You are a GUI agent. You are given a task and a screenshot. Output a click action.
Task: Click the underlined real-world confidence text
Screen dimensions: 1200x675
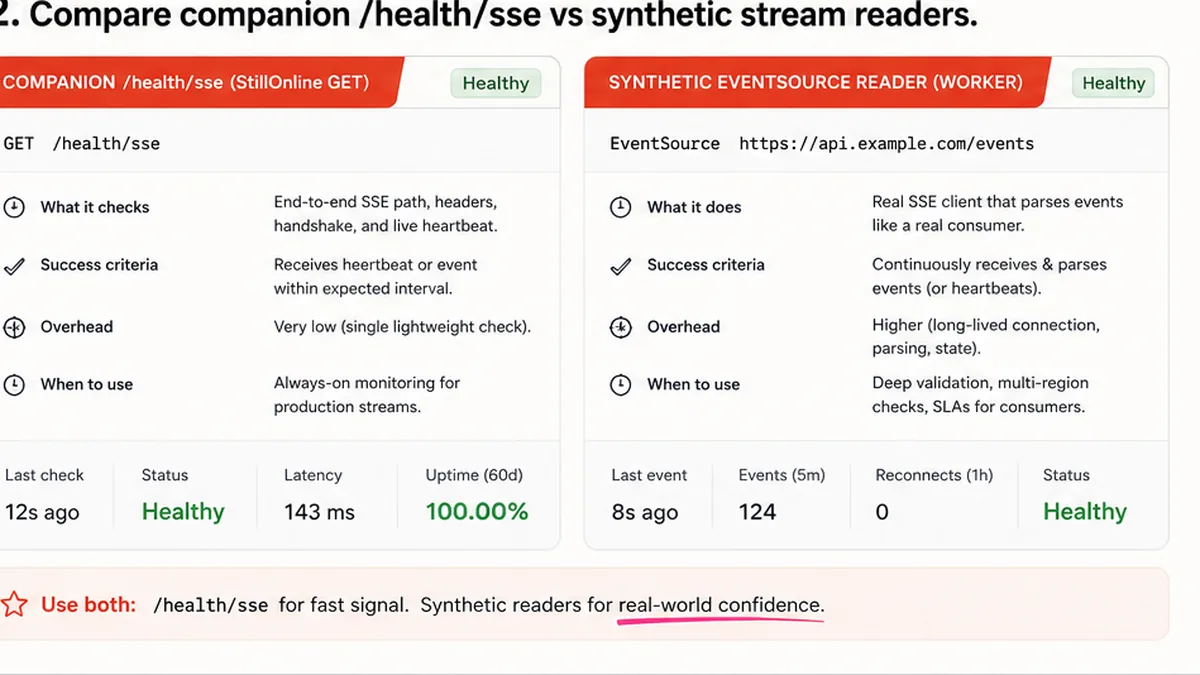click(x=721, y=606)
